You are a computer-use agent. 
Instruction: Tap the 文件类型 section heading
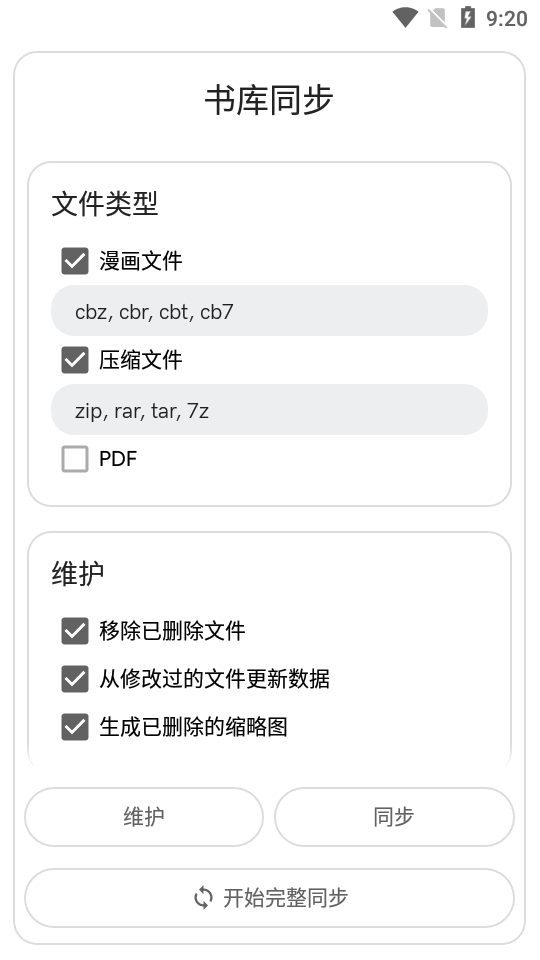tap(105, 204)
